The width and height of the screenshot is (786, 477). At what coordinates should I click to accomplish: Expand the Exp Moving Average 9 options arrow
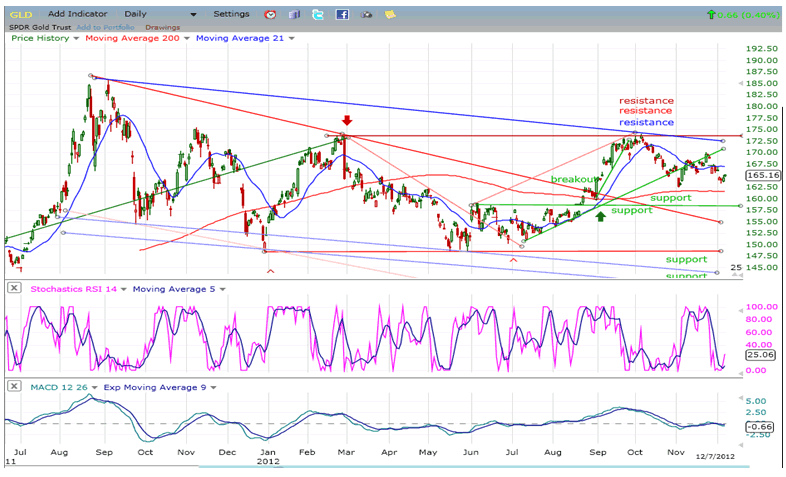tap(213, 387)
